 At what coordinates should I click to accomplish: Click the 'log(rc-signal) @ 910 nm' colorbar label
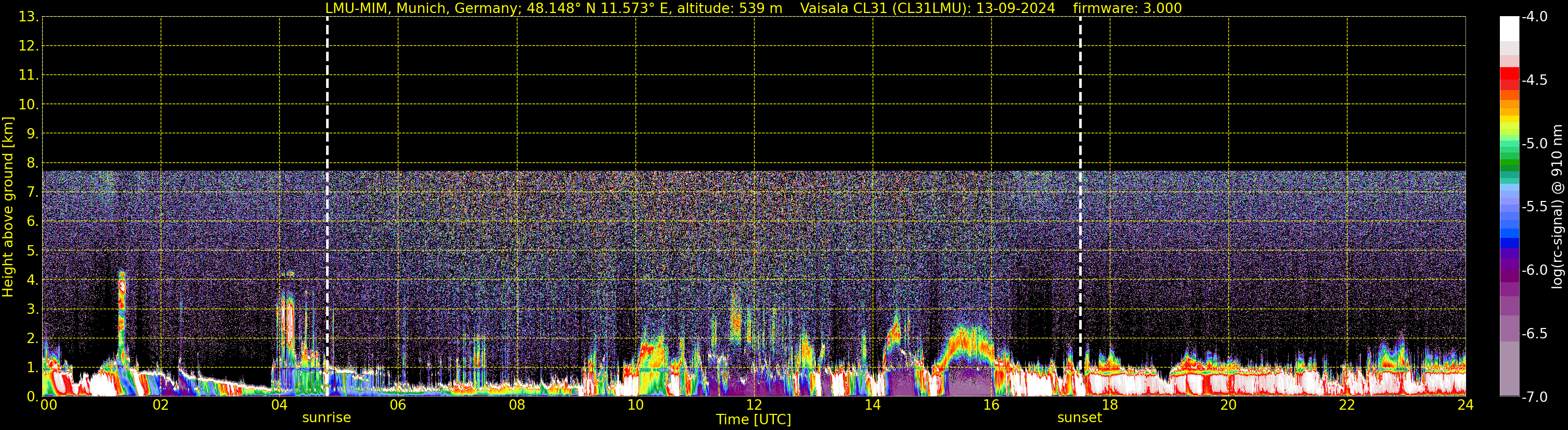tap(1558, 207)
